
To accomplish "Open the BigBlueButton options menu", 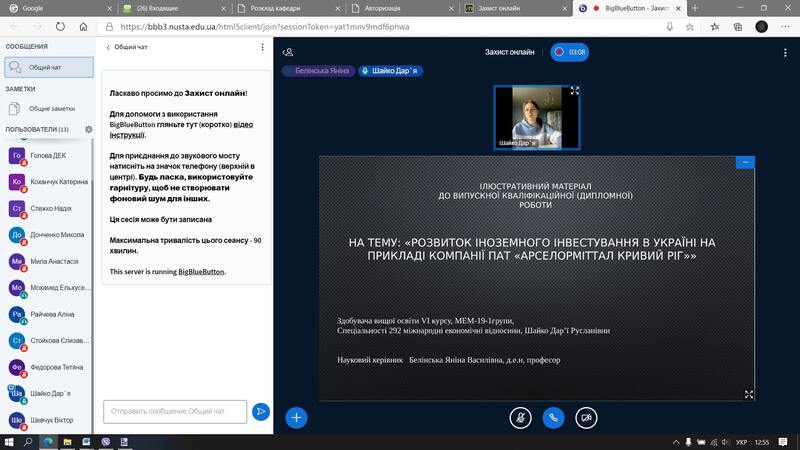I will (x=785, y=53).
